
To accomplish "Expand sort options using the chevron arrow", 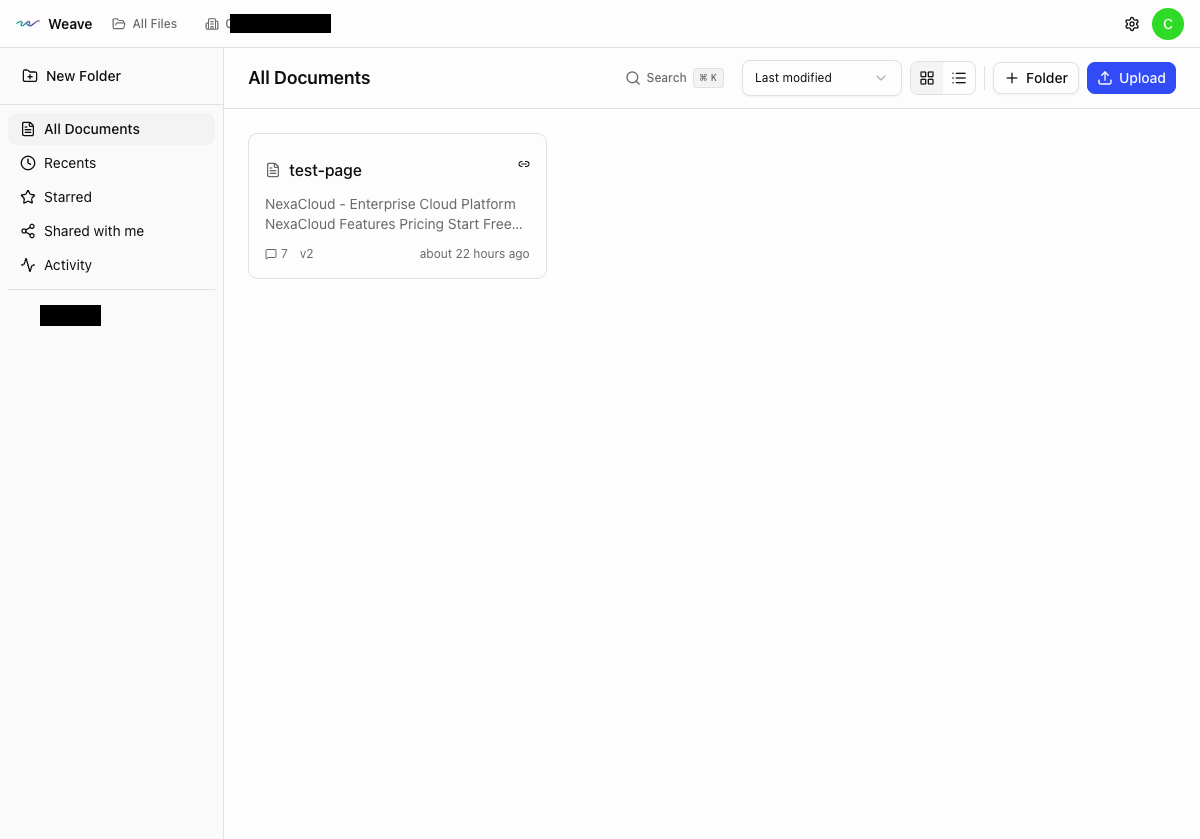I will pyautogui.click(x=881, y=78).
